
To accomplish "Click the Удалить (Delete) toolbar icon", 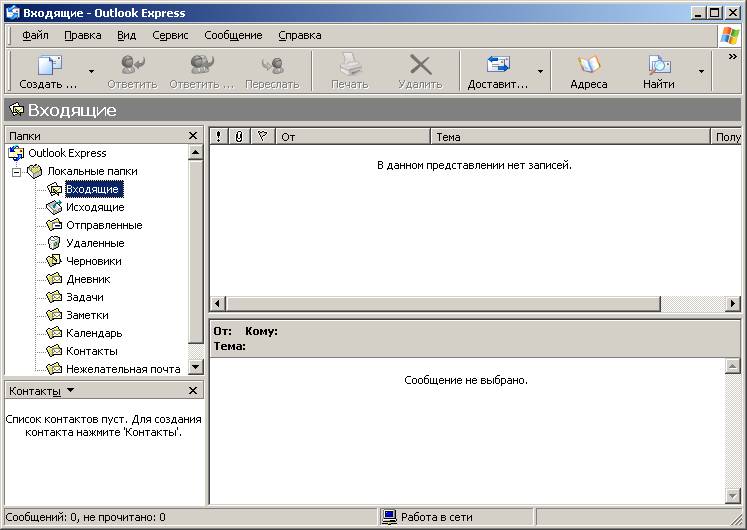I will 420,65.
